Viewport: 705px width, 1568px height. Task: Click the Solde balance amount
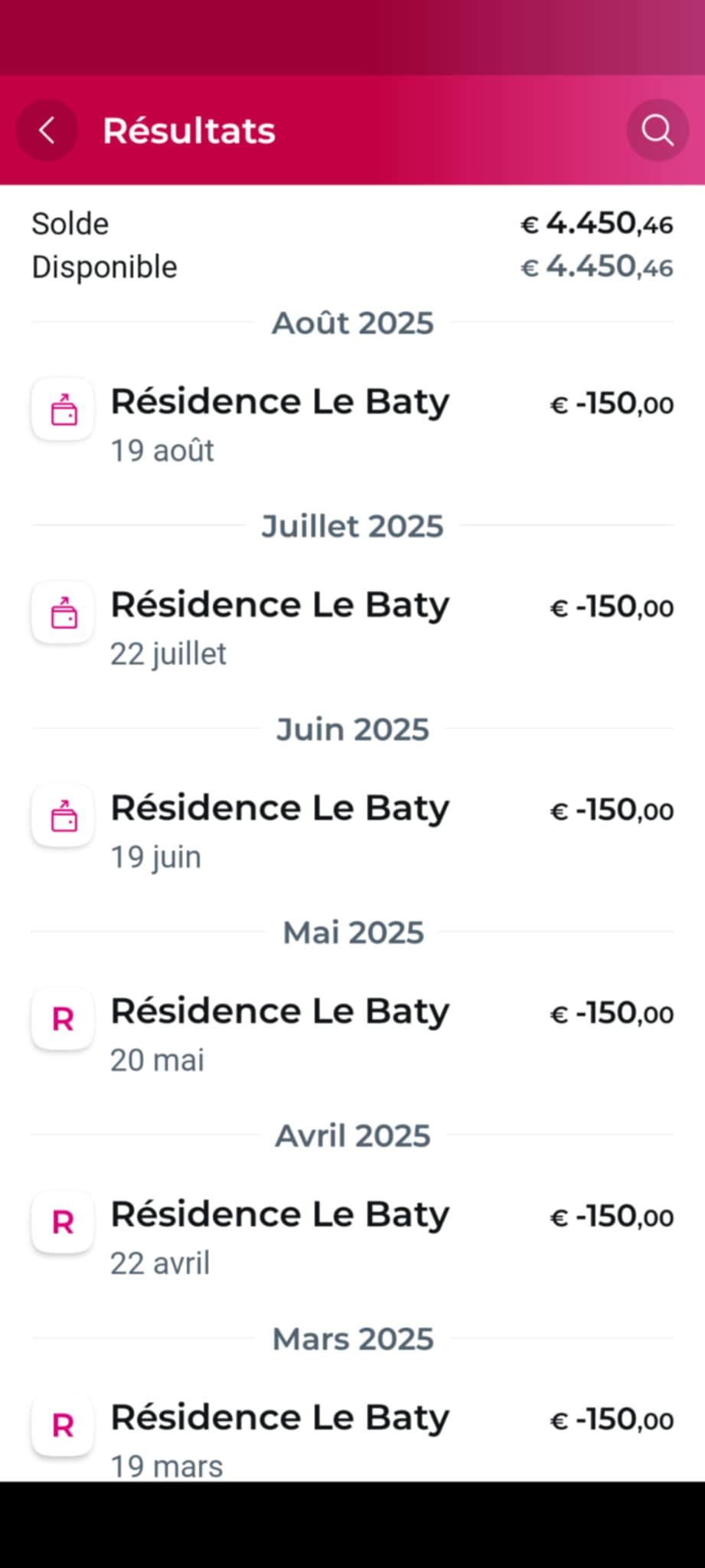[597, 224]
